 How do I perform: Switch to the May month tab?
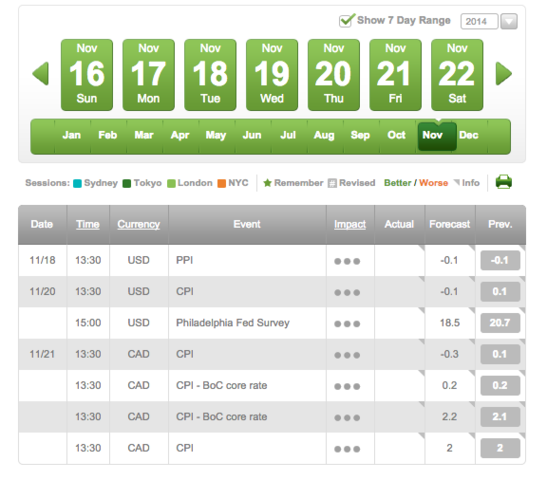[216, 135]
